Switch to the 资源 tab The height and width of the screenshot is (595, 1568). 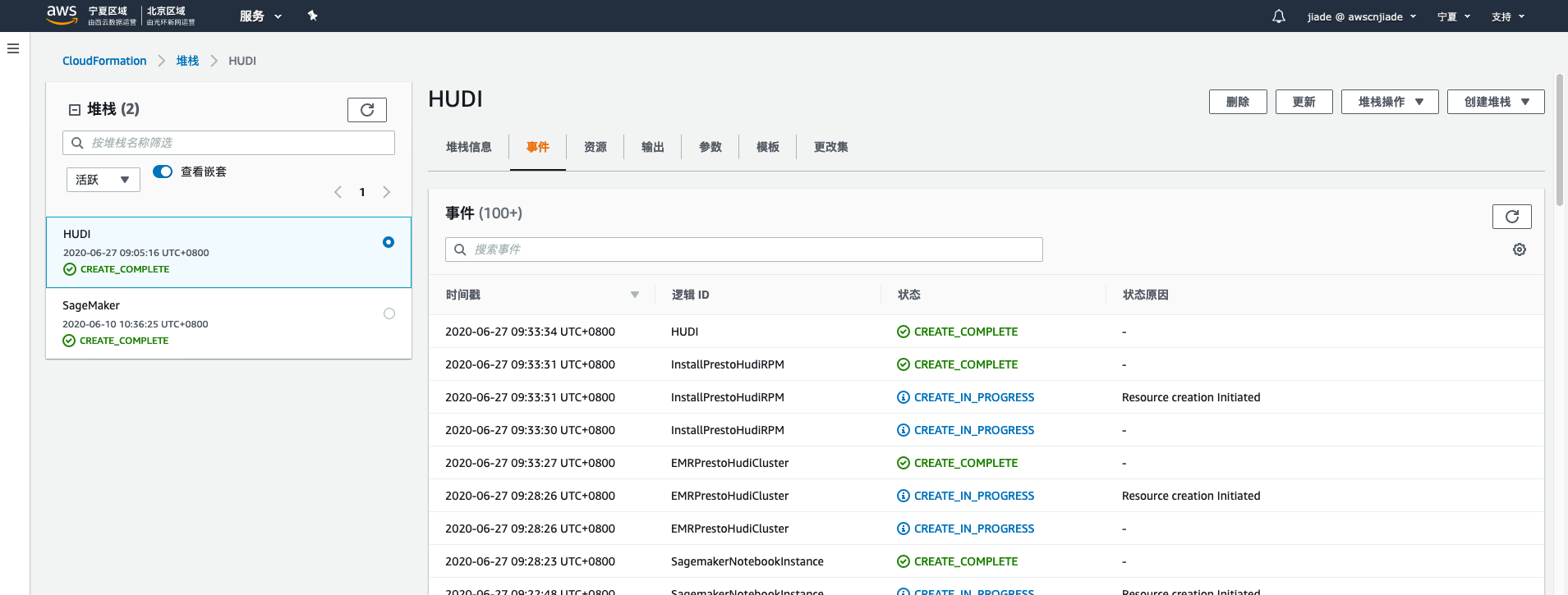point(595,147)
